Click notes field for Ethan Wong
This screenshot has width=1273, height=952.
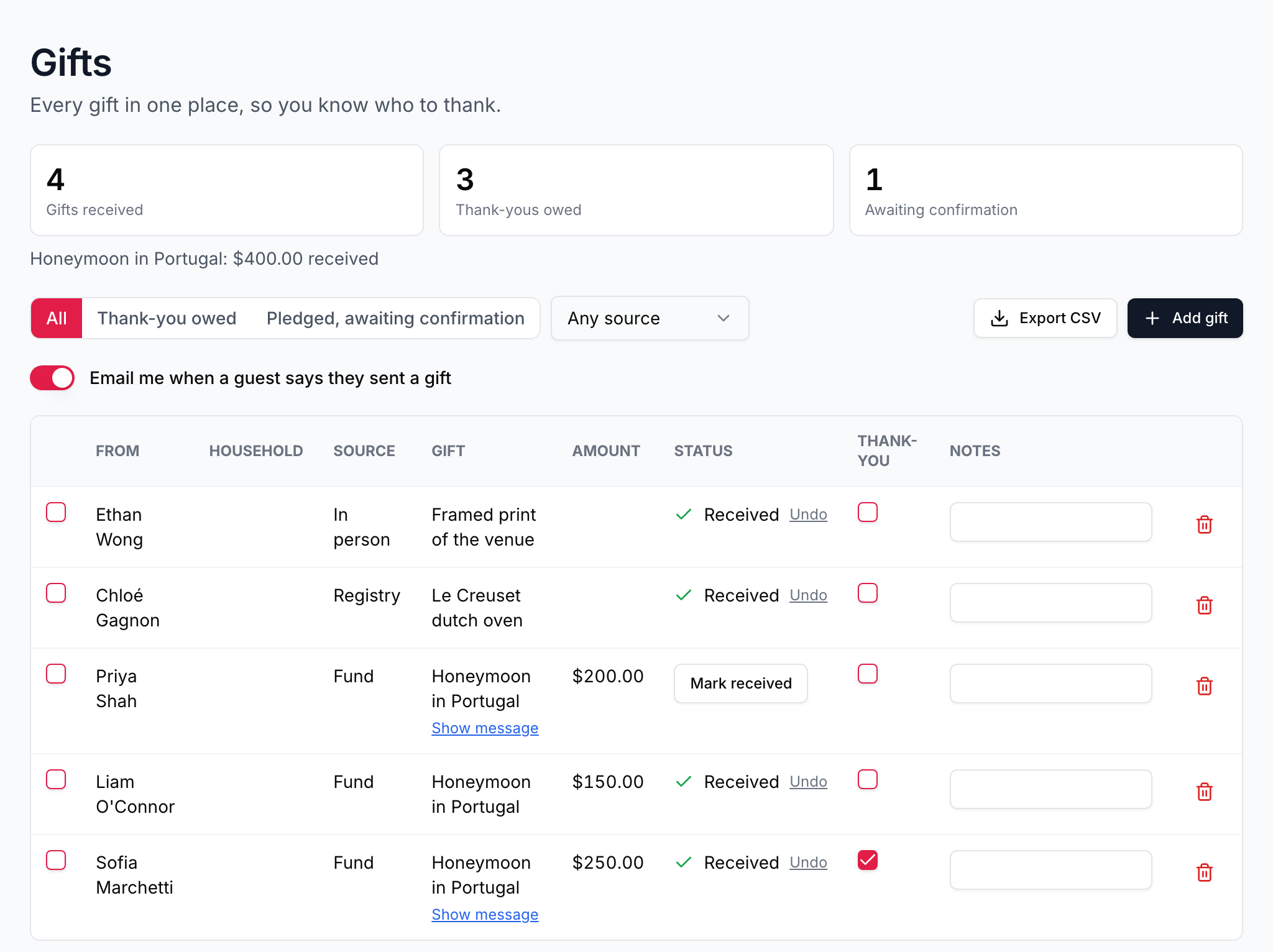pyautogui.click(x=1050, y=522)
